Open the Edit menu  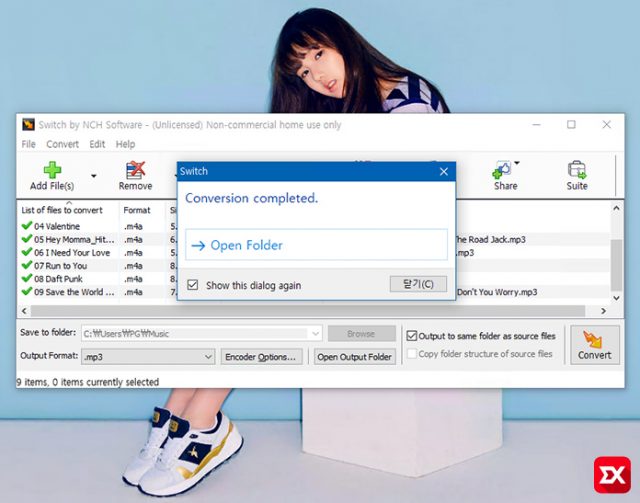click(97, 144)
